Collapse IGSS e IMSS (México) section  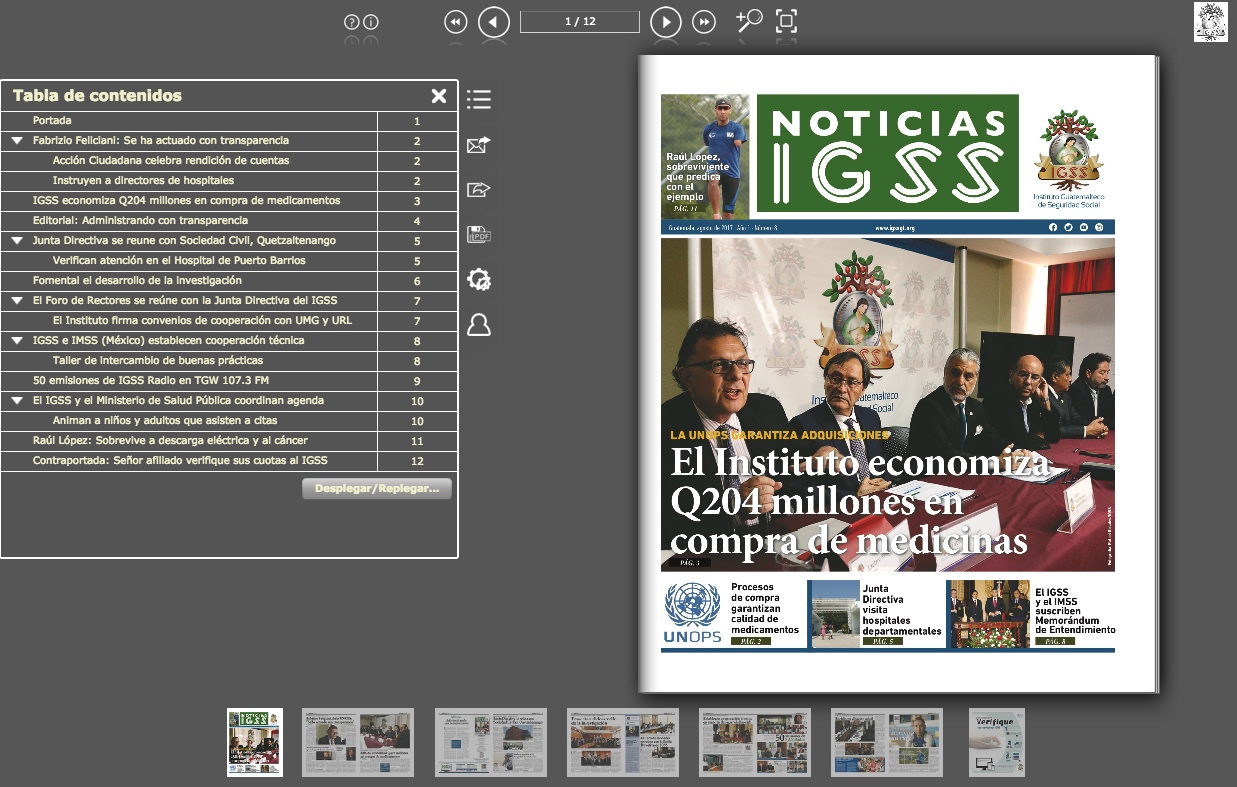point(17,341)
